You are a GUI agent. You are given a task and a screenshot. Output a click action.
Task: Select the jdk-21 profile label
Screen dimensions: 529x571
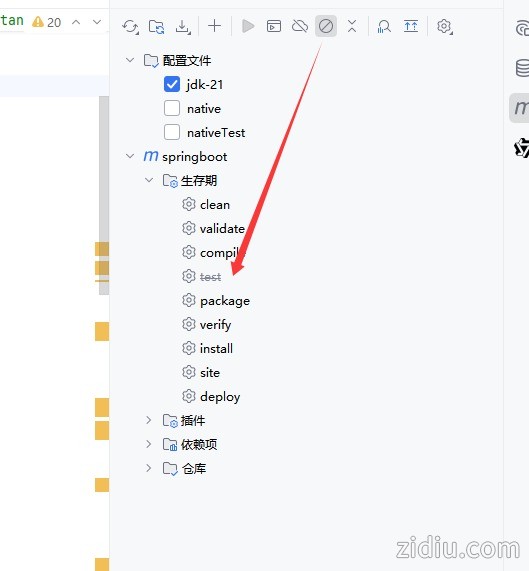click(204, 84)
